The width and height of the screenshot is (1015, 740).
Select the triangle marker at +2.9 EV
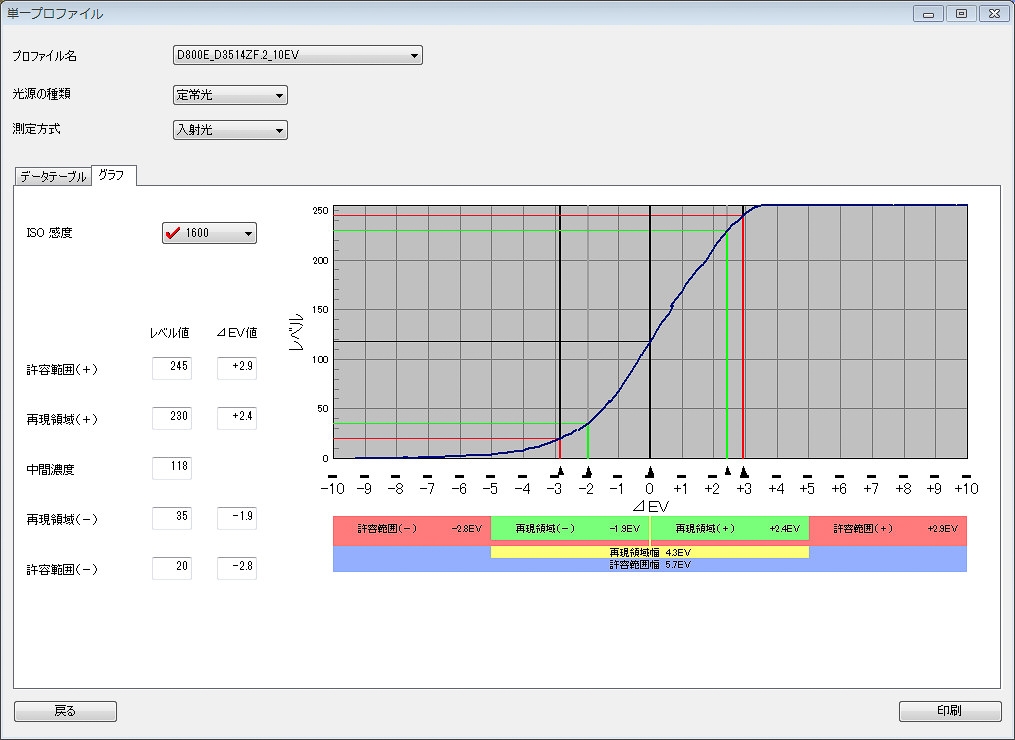click(x=744, y=471)
